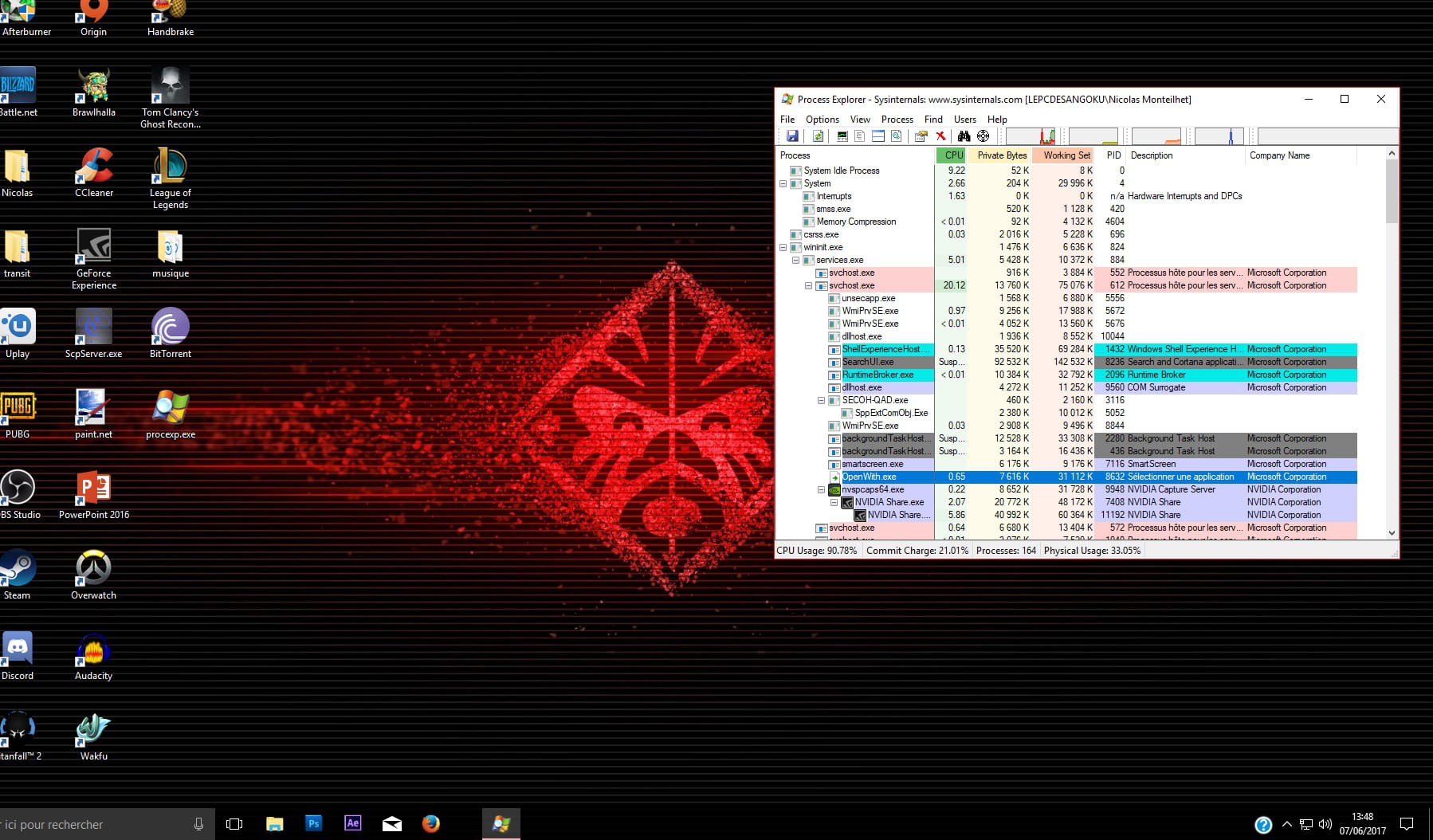Click the Overwatch desktop icon
Screen dimensions: 1433x840
pos(93,575)
